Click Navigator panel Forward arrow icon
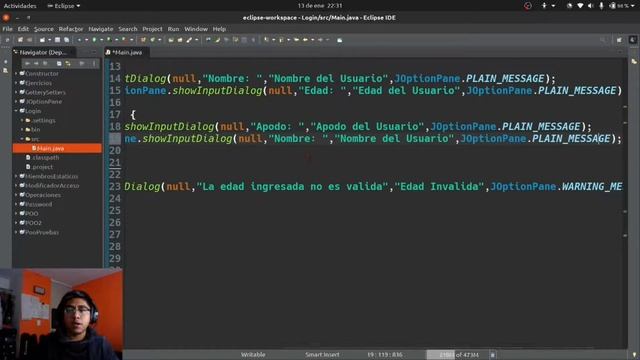 pos(36,64)
